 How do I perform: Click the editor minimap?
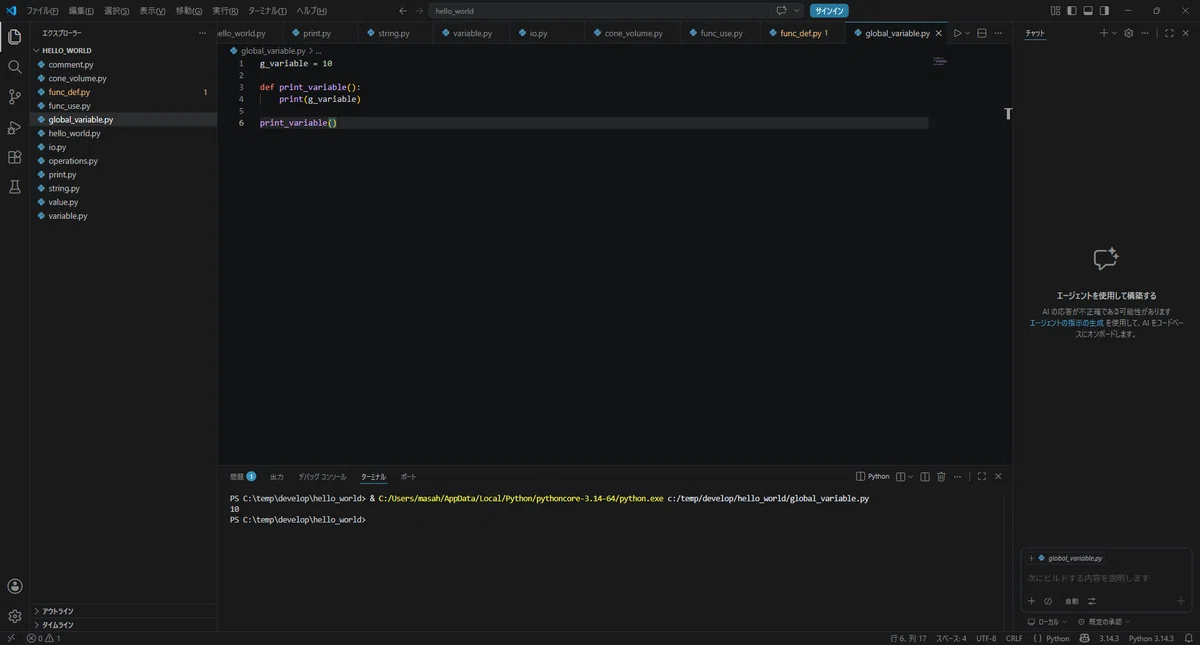[939, 61]
